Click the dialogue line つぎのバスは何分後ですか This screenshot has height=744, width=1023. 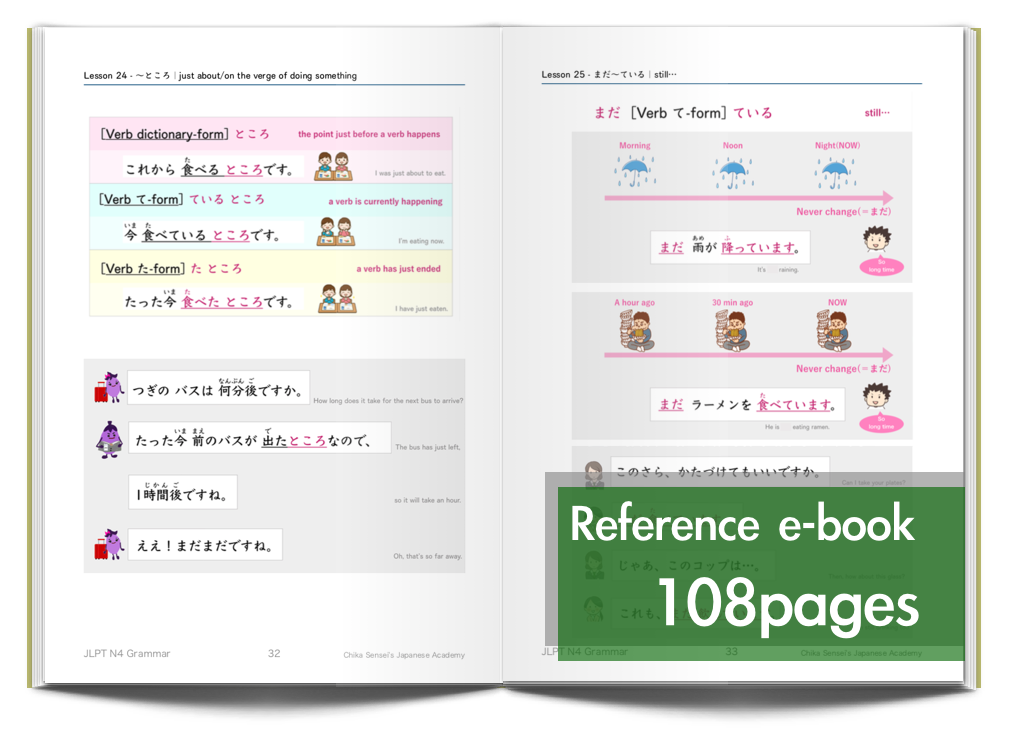(x=219, y=388)
